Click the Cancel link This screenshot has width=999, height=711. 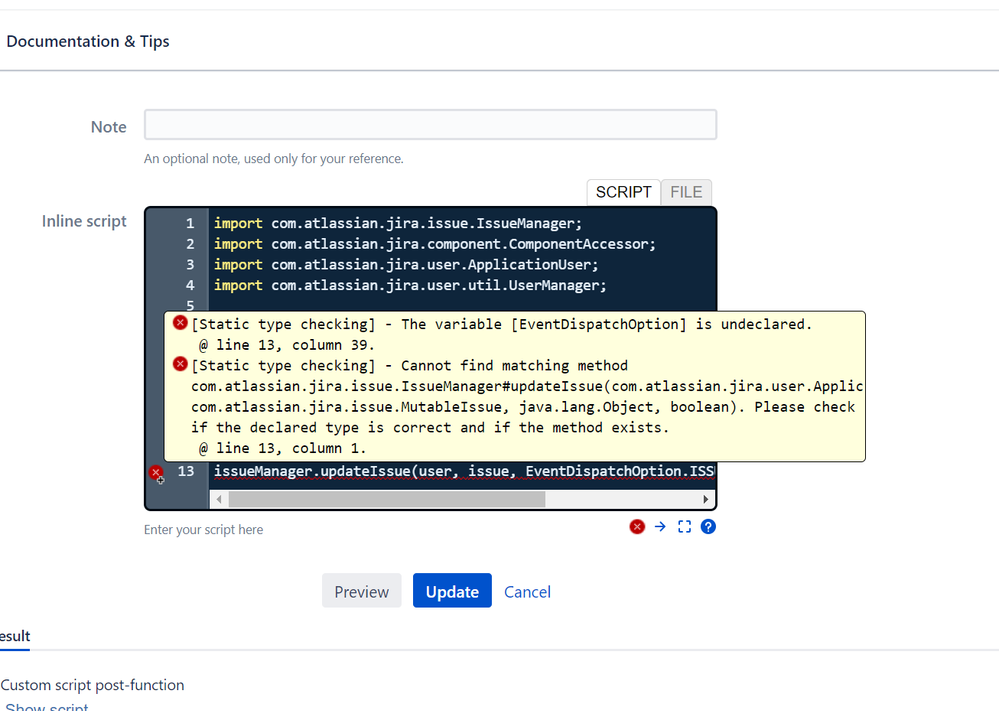click(x=527, y=592)
